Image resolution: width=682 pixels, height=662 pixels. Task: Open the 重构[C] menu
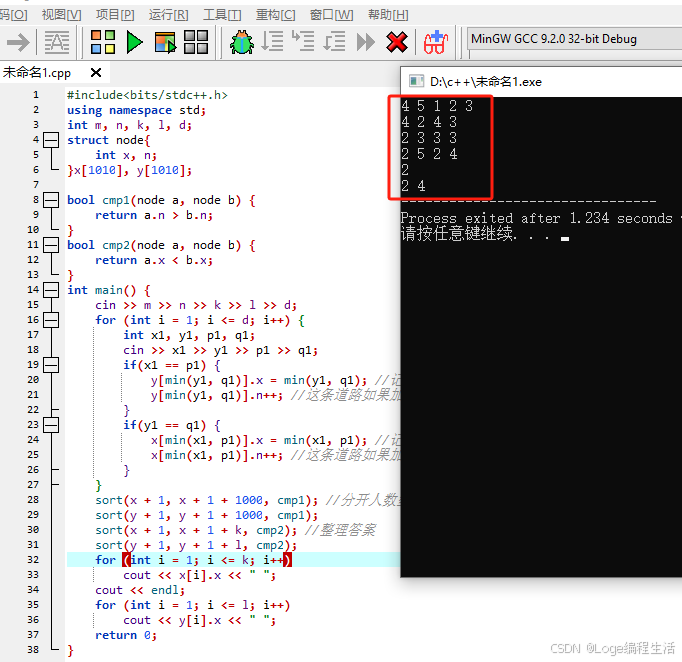tap(276, 15)
